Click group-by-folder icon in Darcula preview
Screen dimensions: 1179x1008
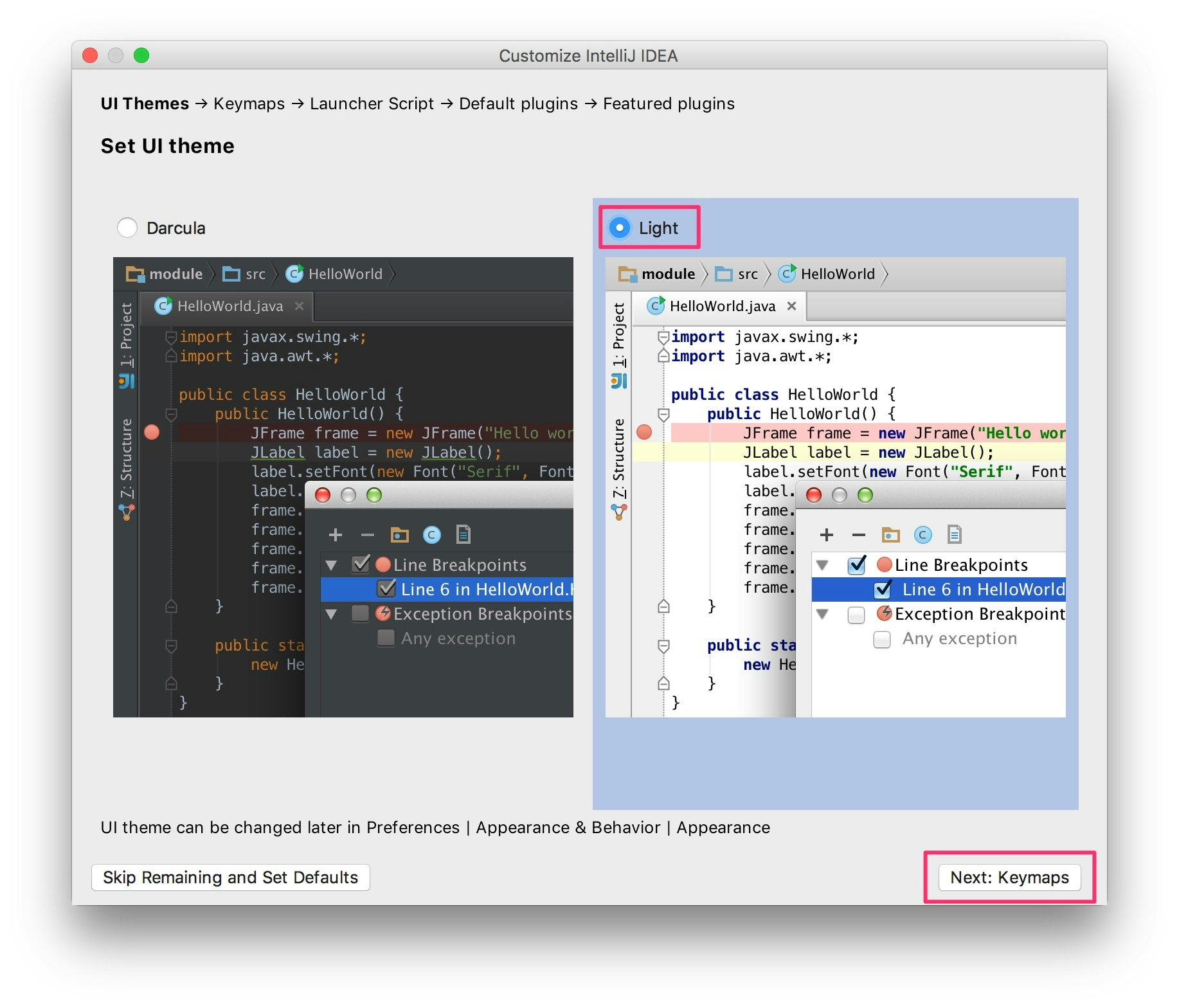(x=400, y=535)
